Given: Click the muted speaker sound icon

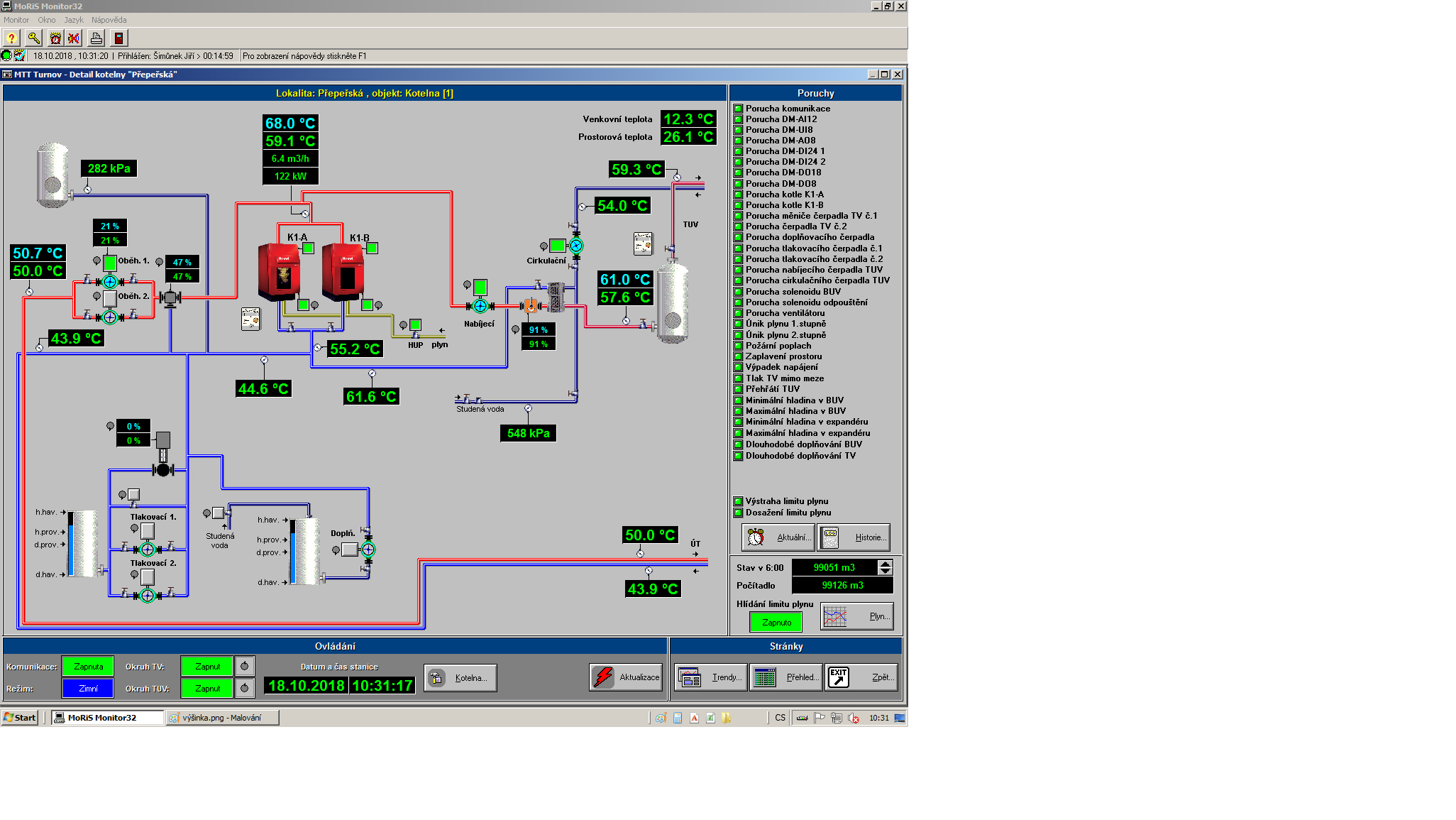Looking at the screenshot, I should [x=74, y=38].
